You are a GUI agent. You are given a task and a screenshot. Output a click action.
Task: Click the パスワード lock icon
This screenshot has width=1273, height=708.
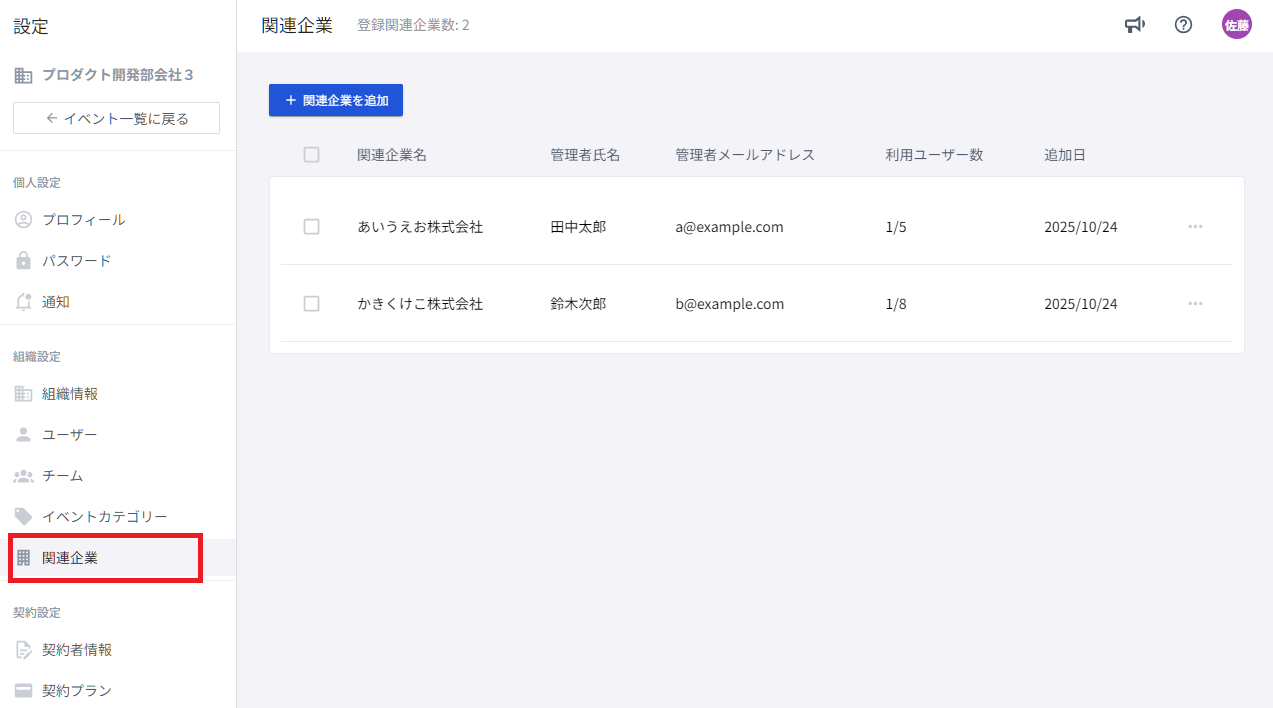24,261
